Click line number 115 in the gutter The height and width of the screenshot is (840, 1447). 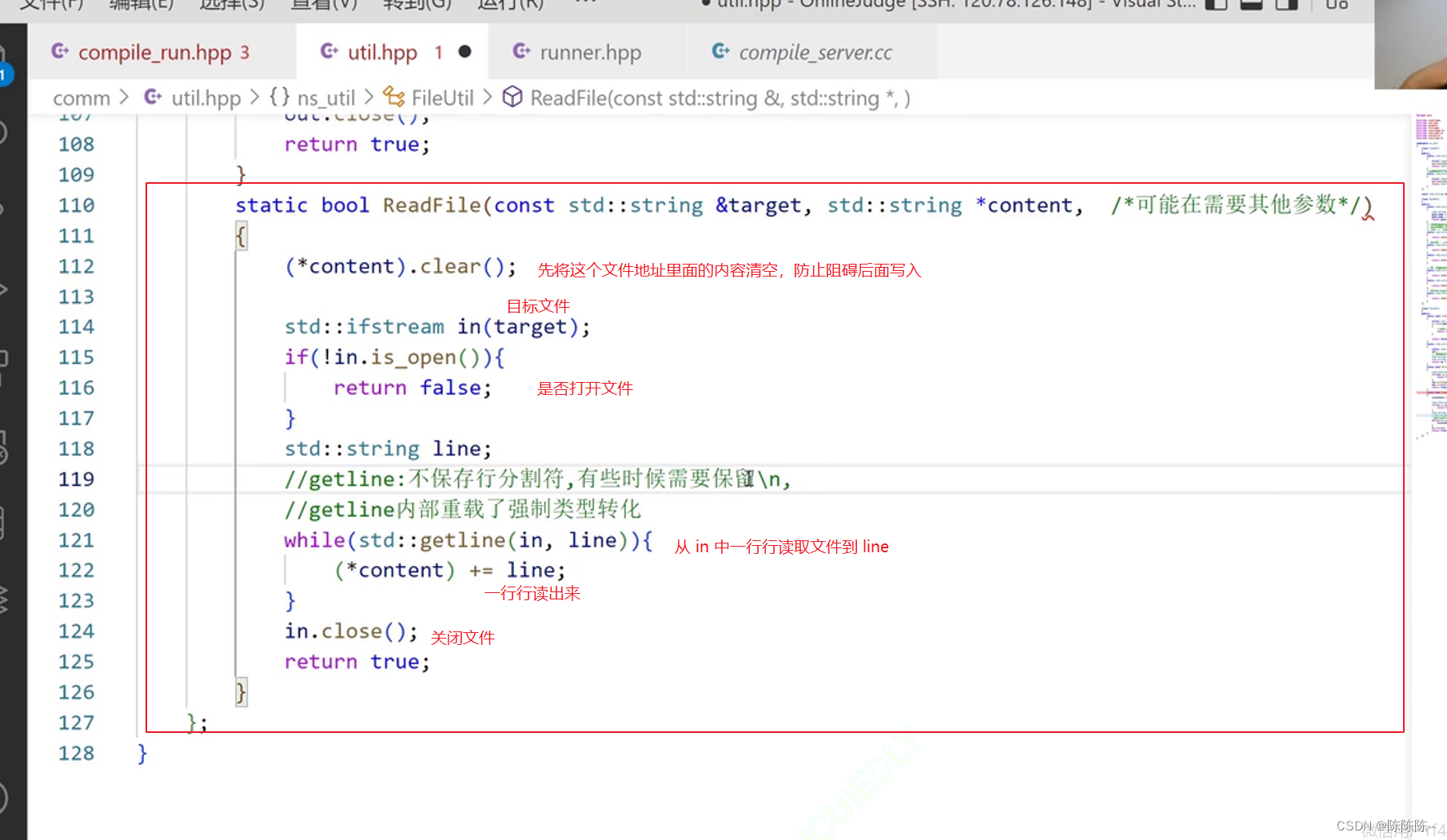tap(76, 357)
